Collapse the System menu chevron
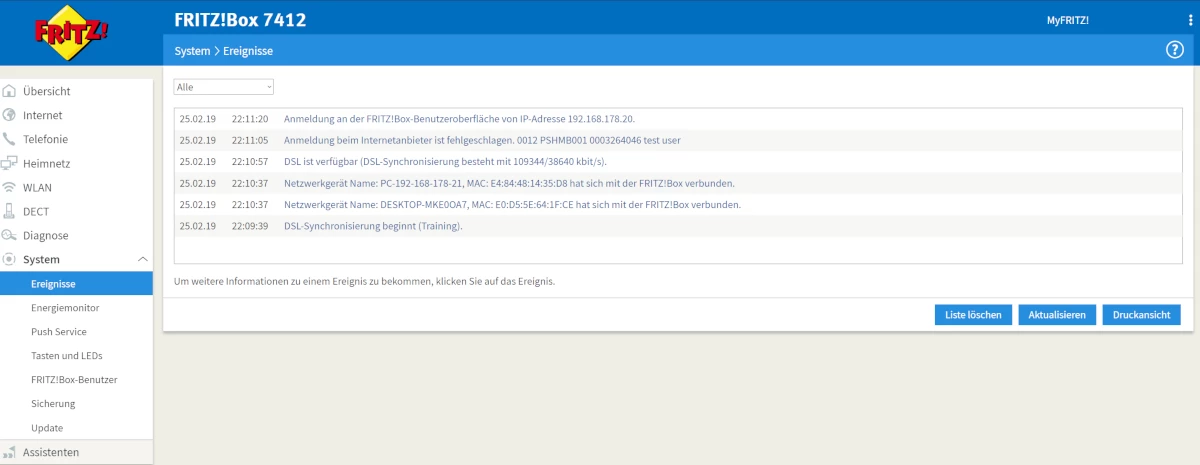1200x465 pixels. click(142, 259)
